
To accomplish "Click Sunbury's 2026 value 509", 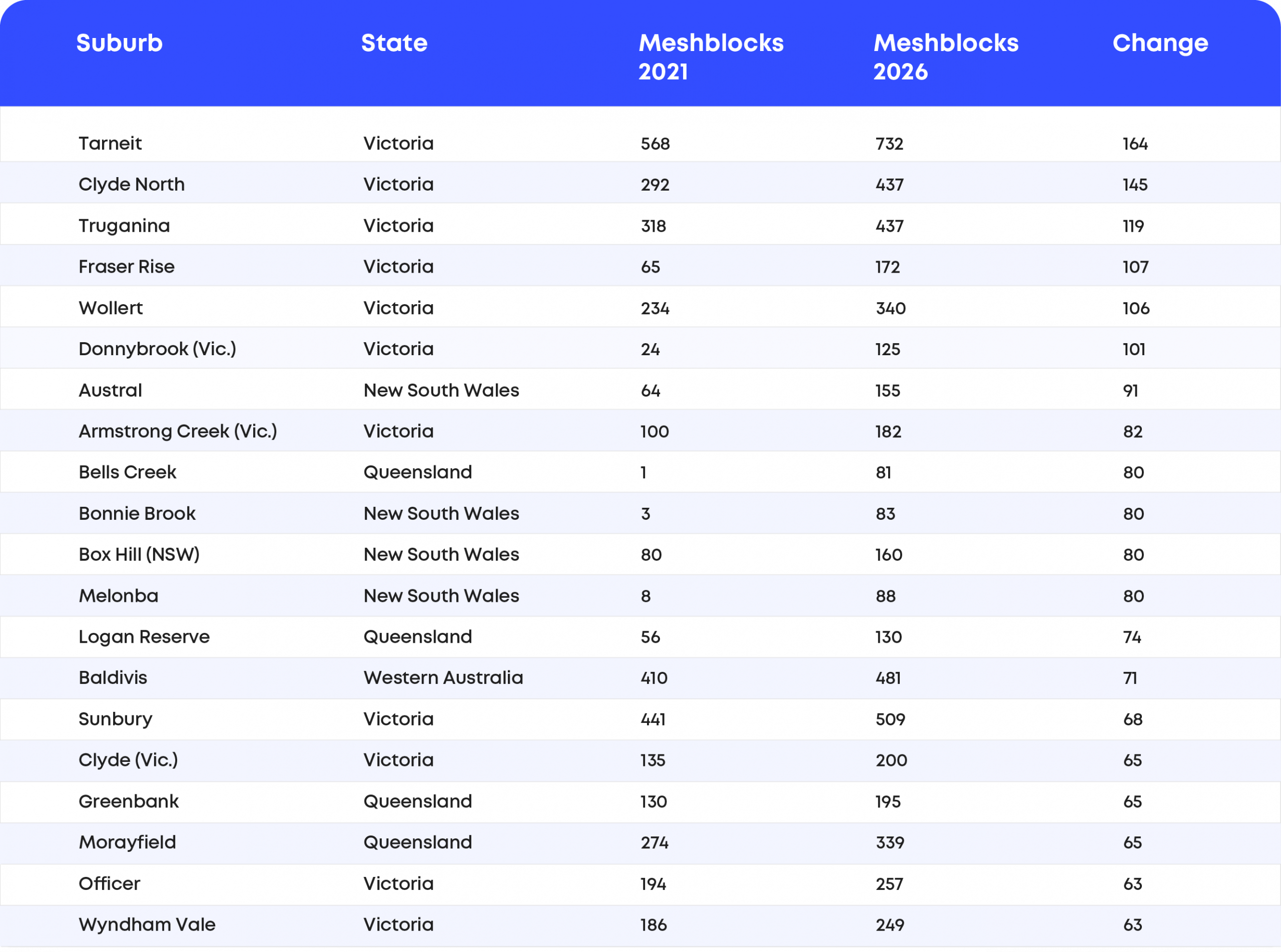I will pyautogui.click(x=890, y=719).
